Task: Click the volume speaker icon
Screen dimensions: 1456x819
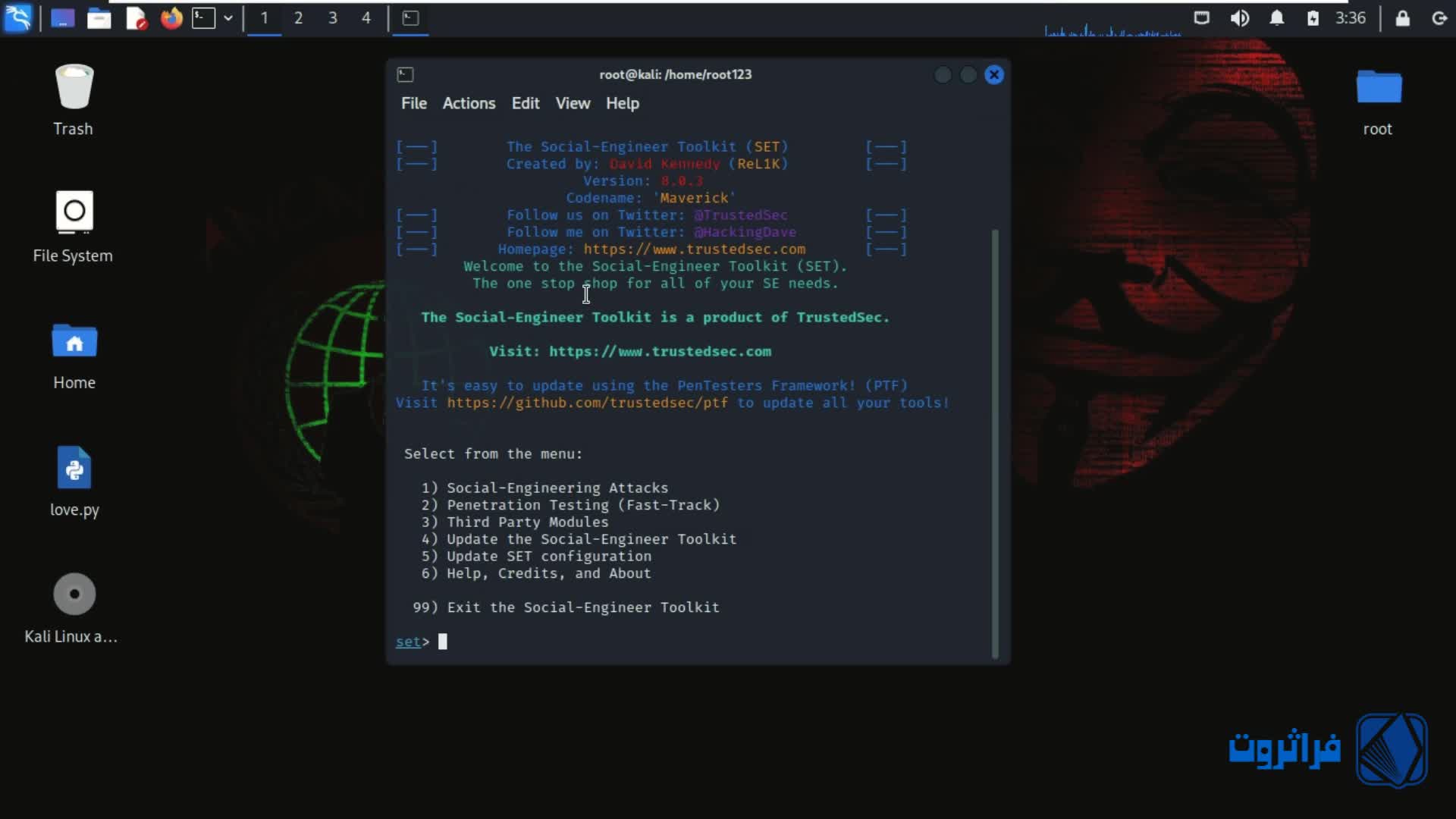Action: click(x=1239, y=17)
